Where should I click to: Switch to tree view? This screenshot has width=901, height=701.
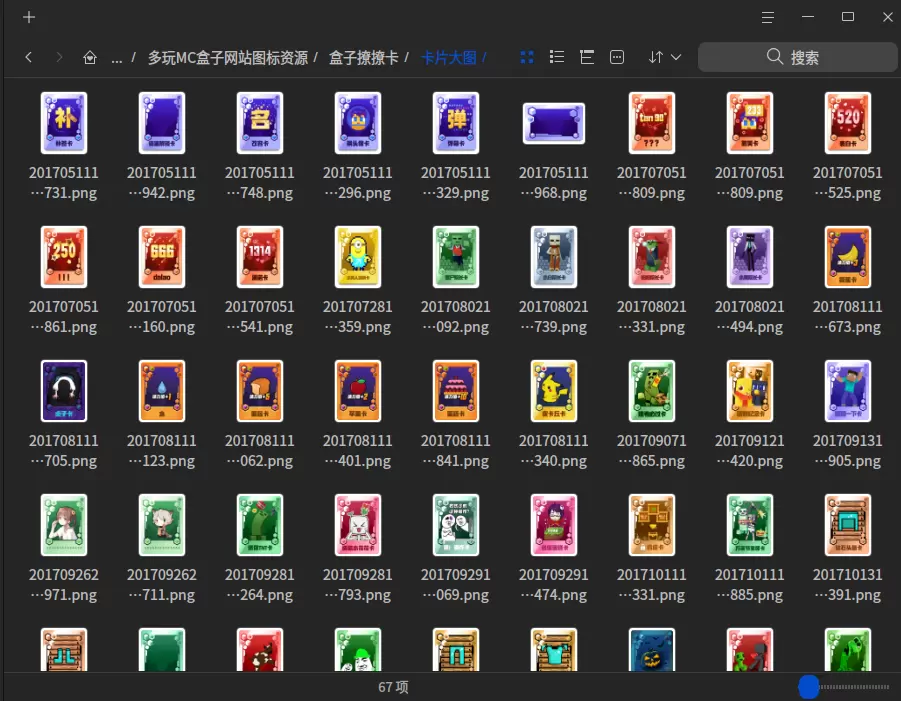(x=587, y=57)
